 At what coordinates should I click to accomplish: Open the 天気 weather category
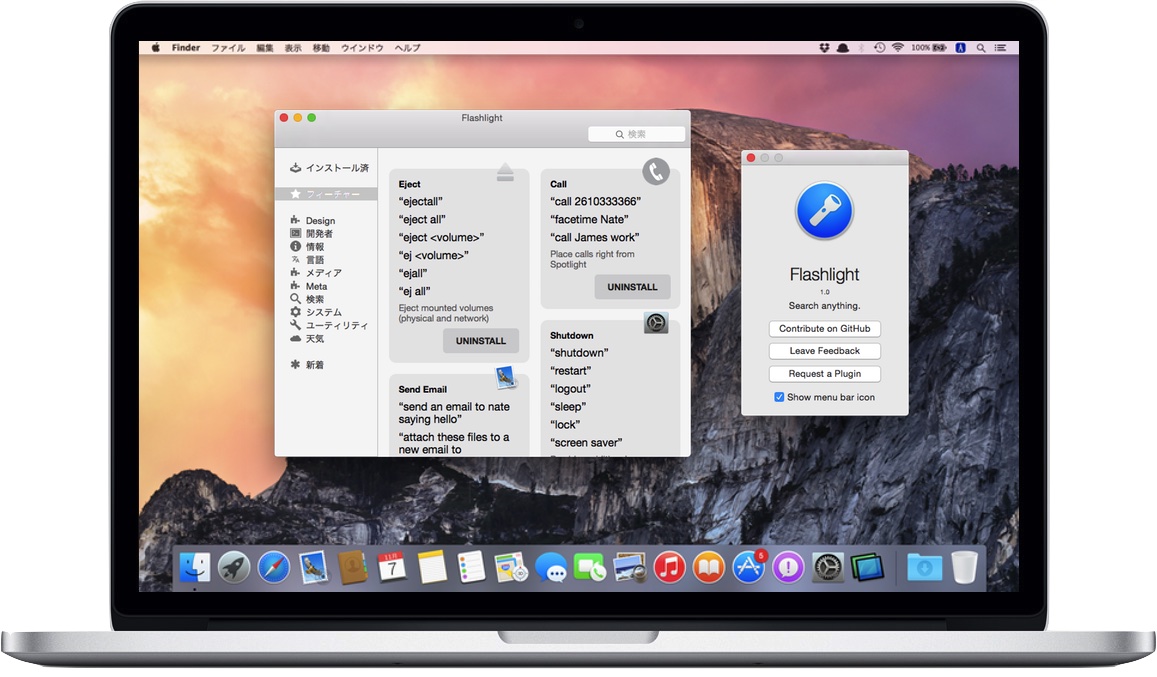click(307, 338)
